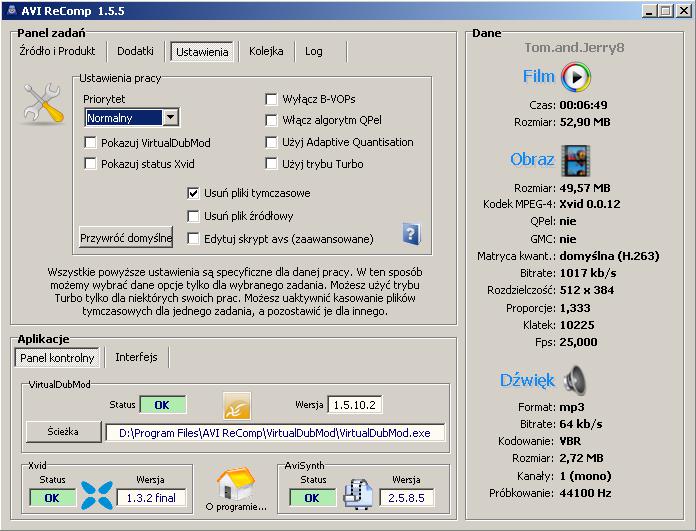Screen dimensions: 696x531
Task: Close the AVI ReComp window
Action: coord(684,11)
